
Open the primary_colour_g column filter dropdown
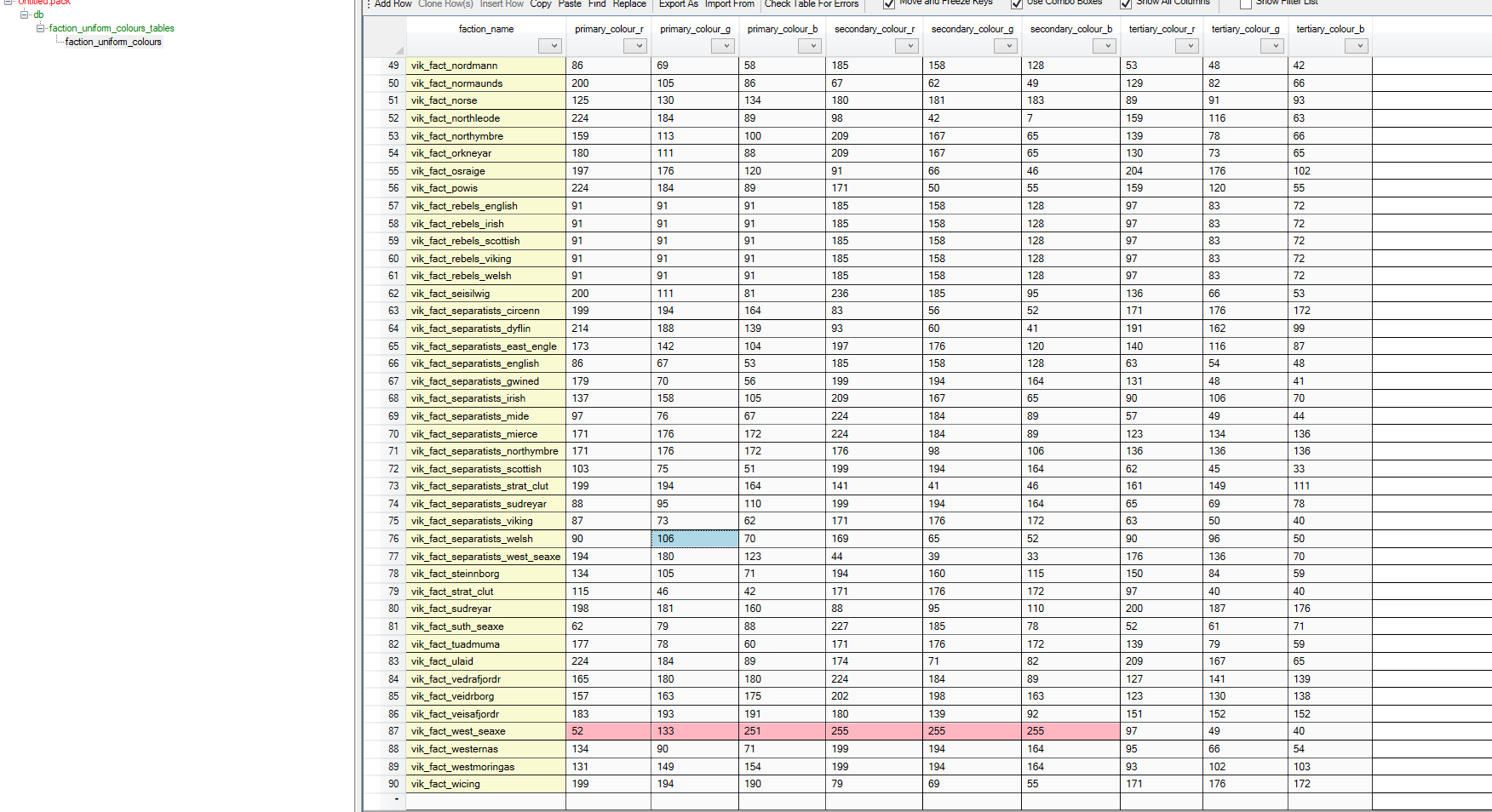[723, 46]
